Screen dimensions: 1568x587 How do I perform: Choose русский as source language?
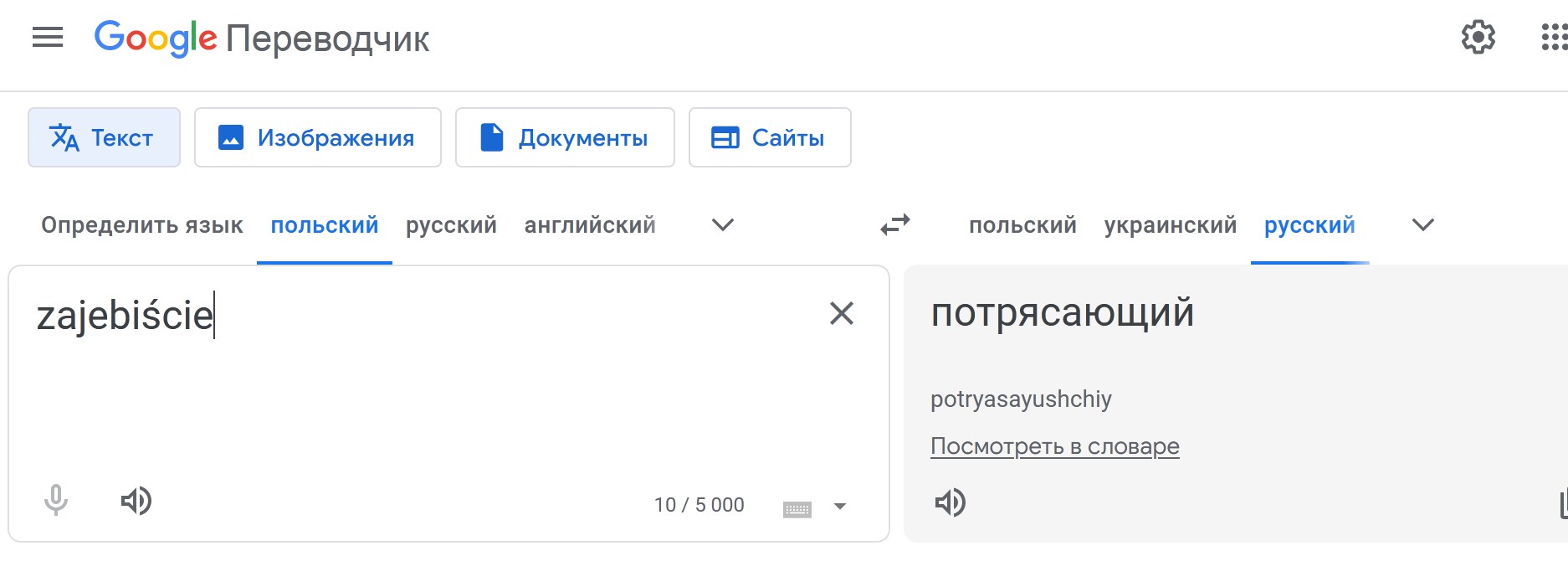[451, 225]
